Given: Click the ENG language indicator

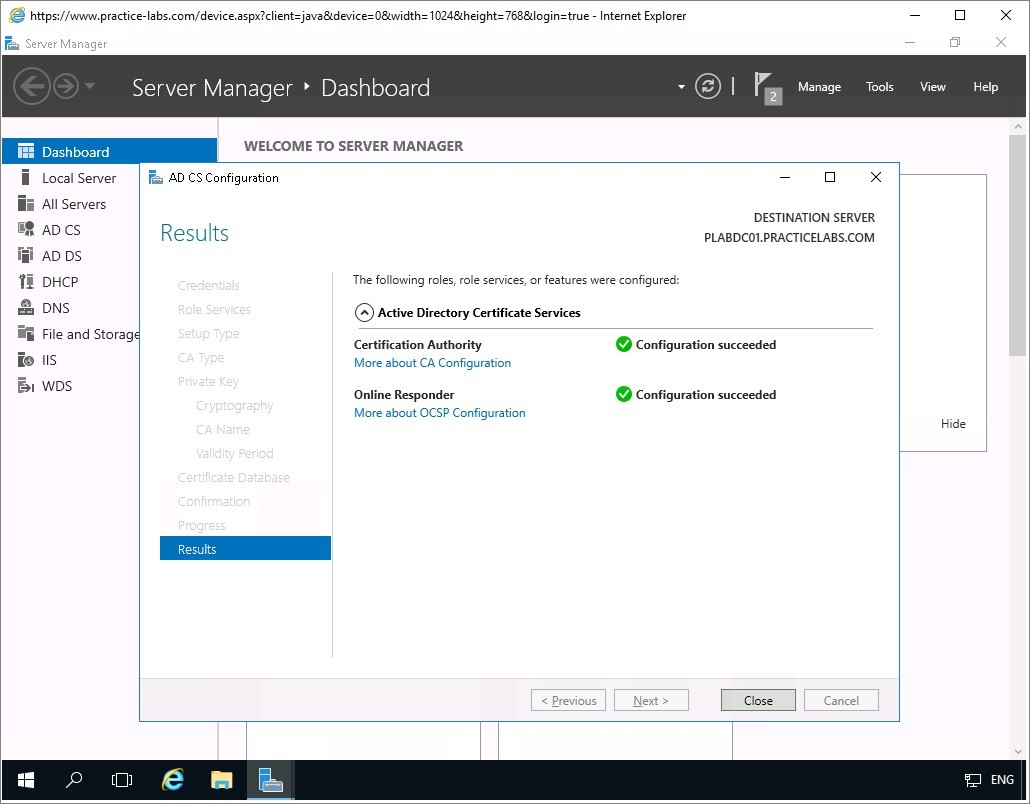Looking at the screenshot, I should 1002,780.
